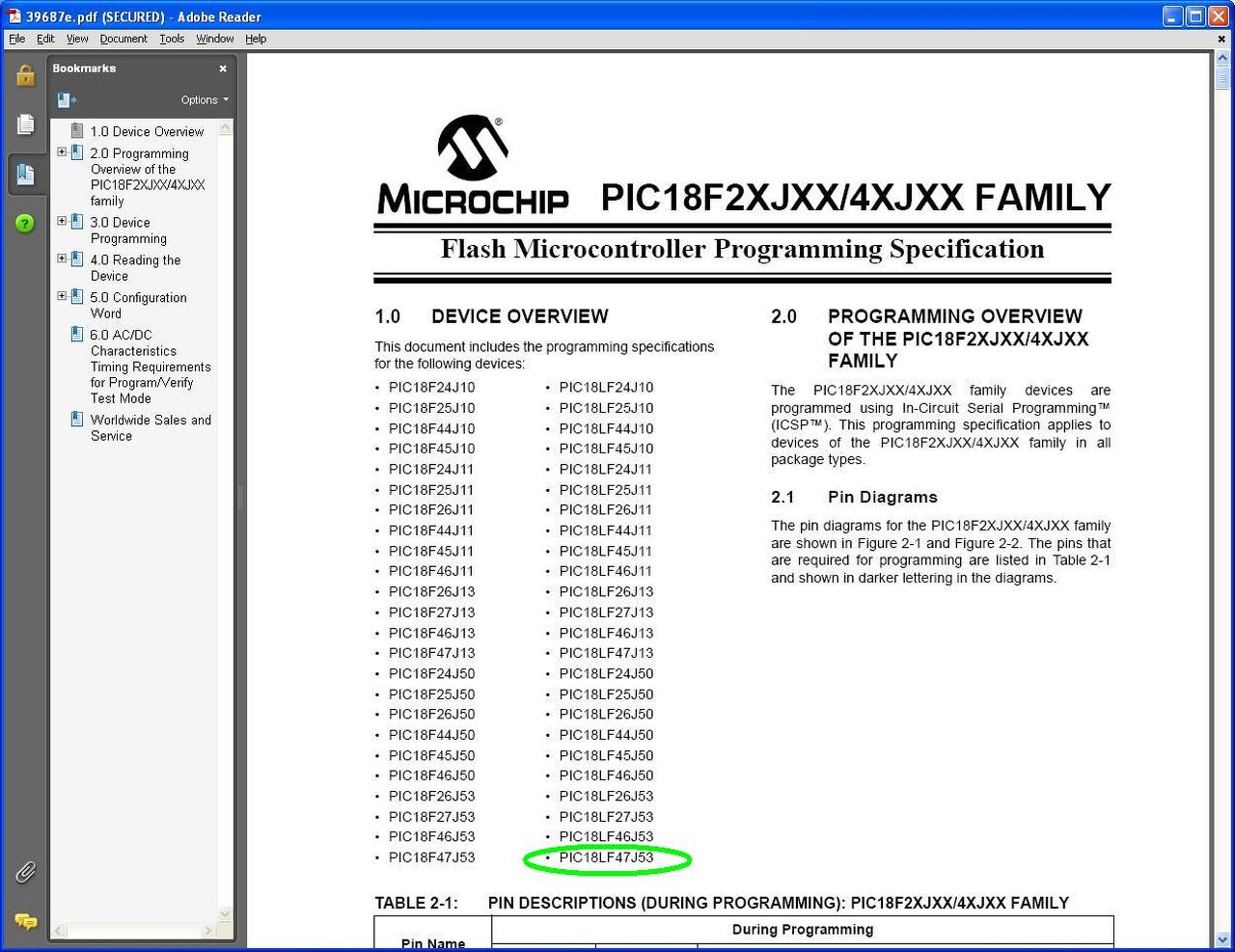
Task: Click the security lock icon in navigation pane
Action: pos(25,75)
